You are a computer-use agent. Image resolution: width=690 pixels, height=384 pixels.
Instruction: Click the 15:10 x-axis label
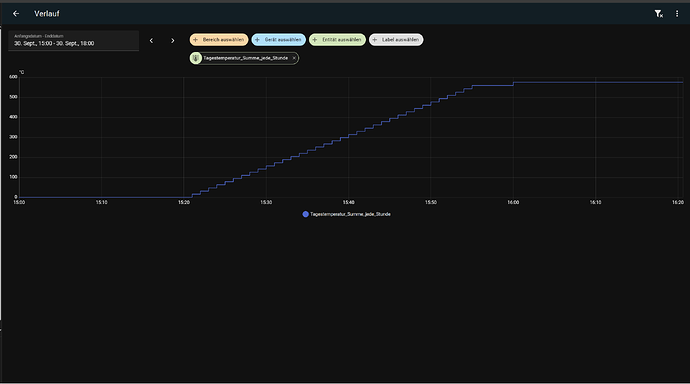(x=102, y=202)
